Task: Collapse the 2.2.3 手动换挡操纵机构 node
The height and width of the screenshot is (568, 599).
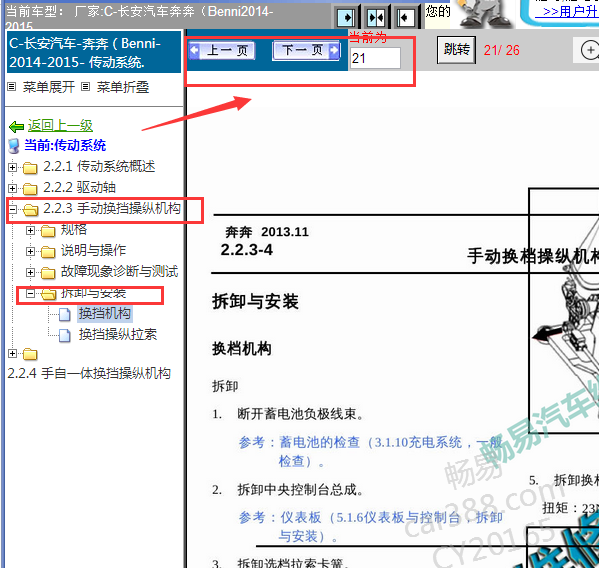Action: pyautogui.click(x=12, y=209)
